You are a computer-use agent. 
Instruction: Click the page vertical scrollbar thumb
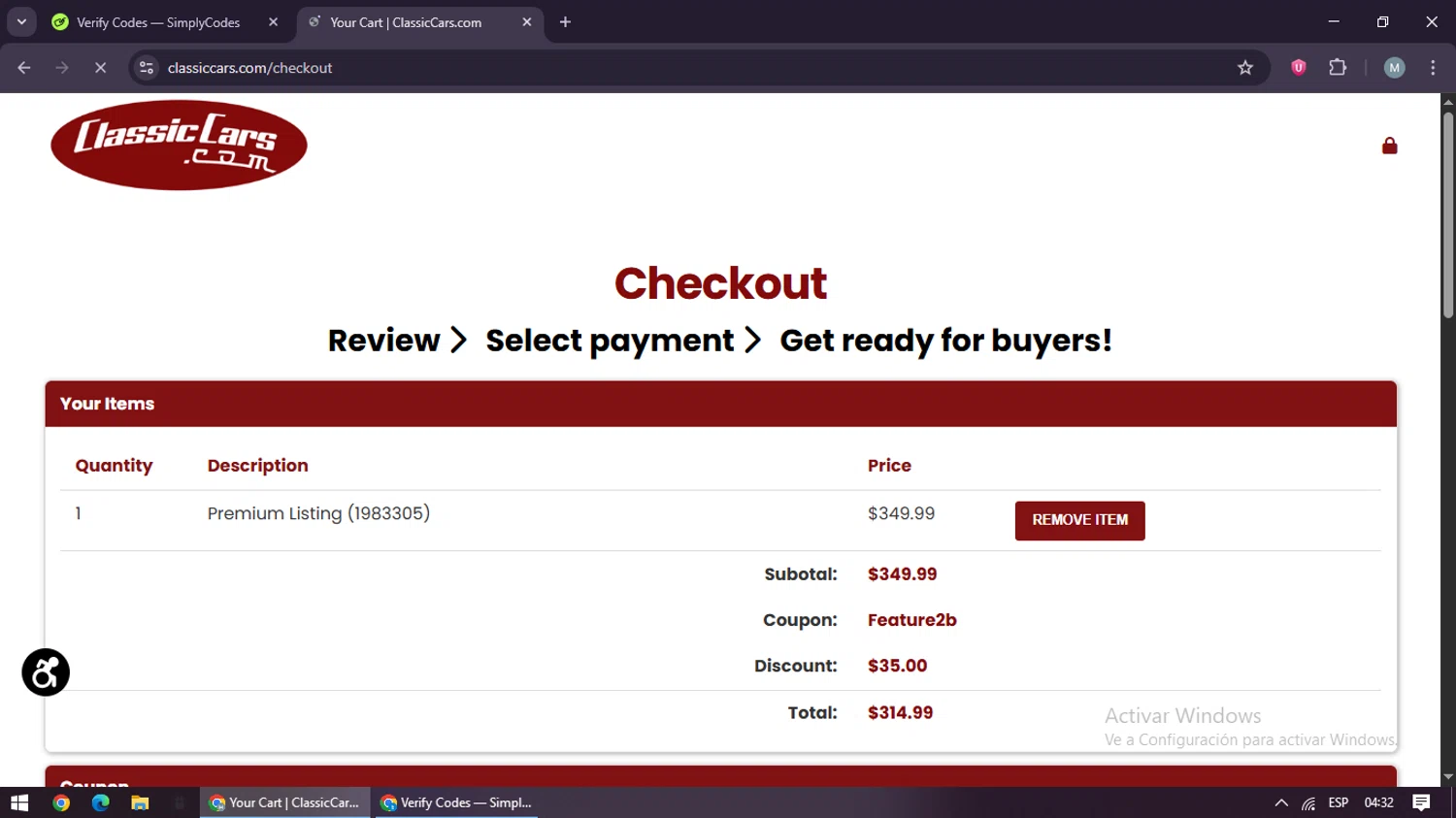point(1448,215)
